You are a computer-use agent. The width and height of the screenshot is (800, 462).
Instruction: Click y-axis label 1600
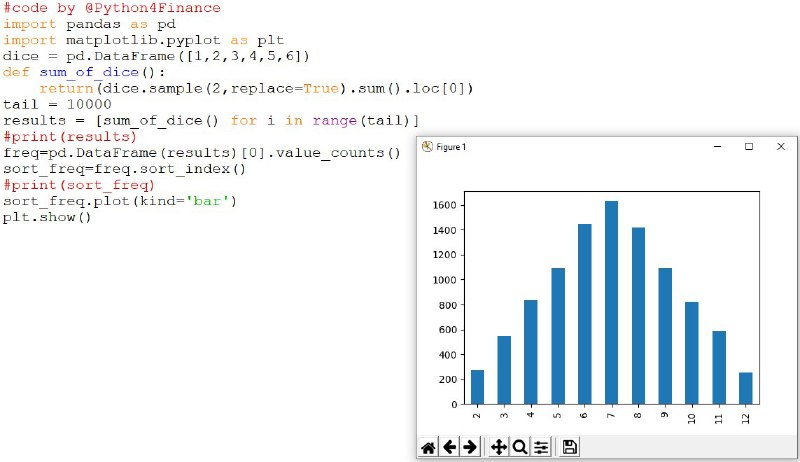coord(444,205)
